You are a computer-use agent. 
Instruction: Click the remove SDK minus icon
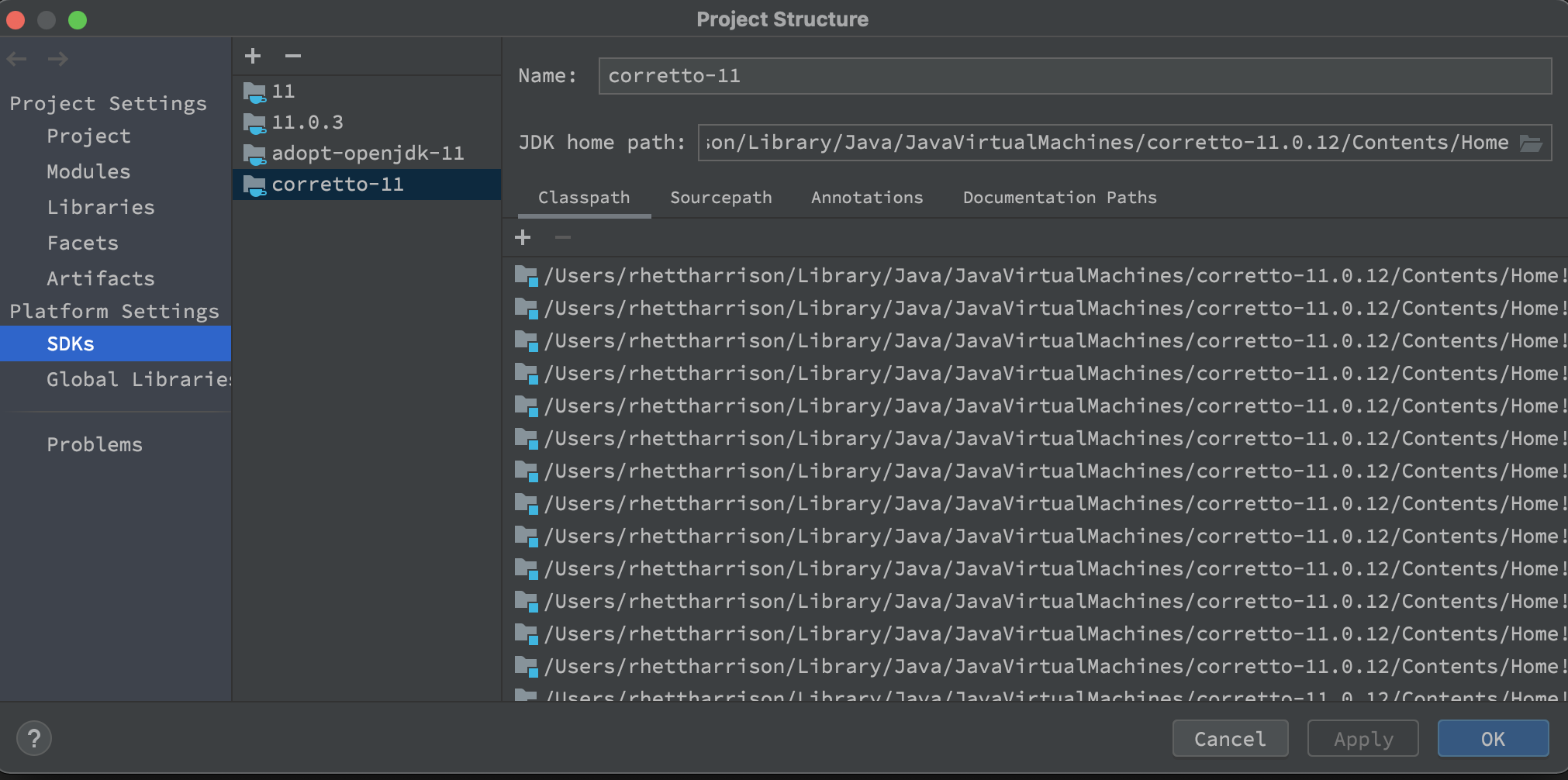point(292,56)
